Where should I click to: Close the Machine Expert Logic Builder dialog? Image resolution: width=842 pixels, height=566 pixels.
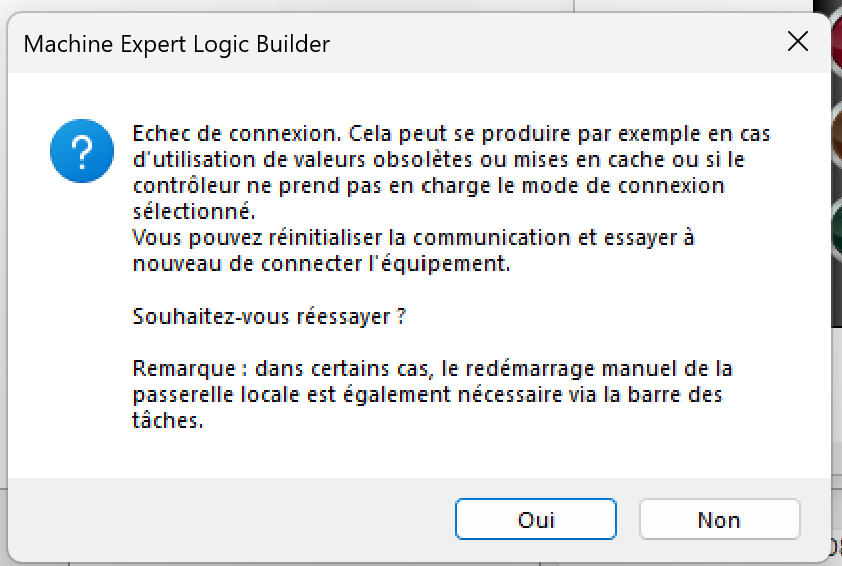[797, 42]
